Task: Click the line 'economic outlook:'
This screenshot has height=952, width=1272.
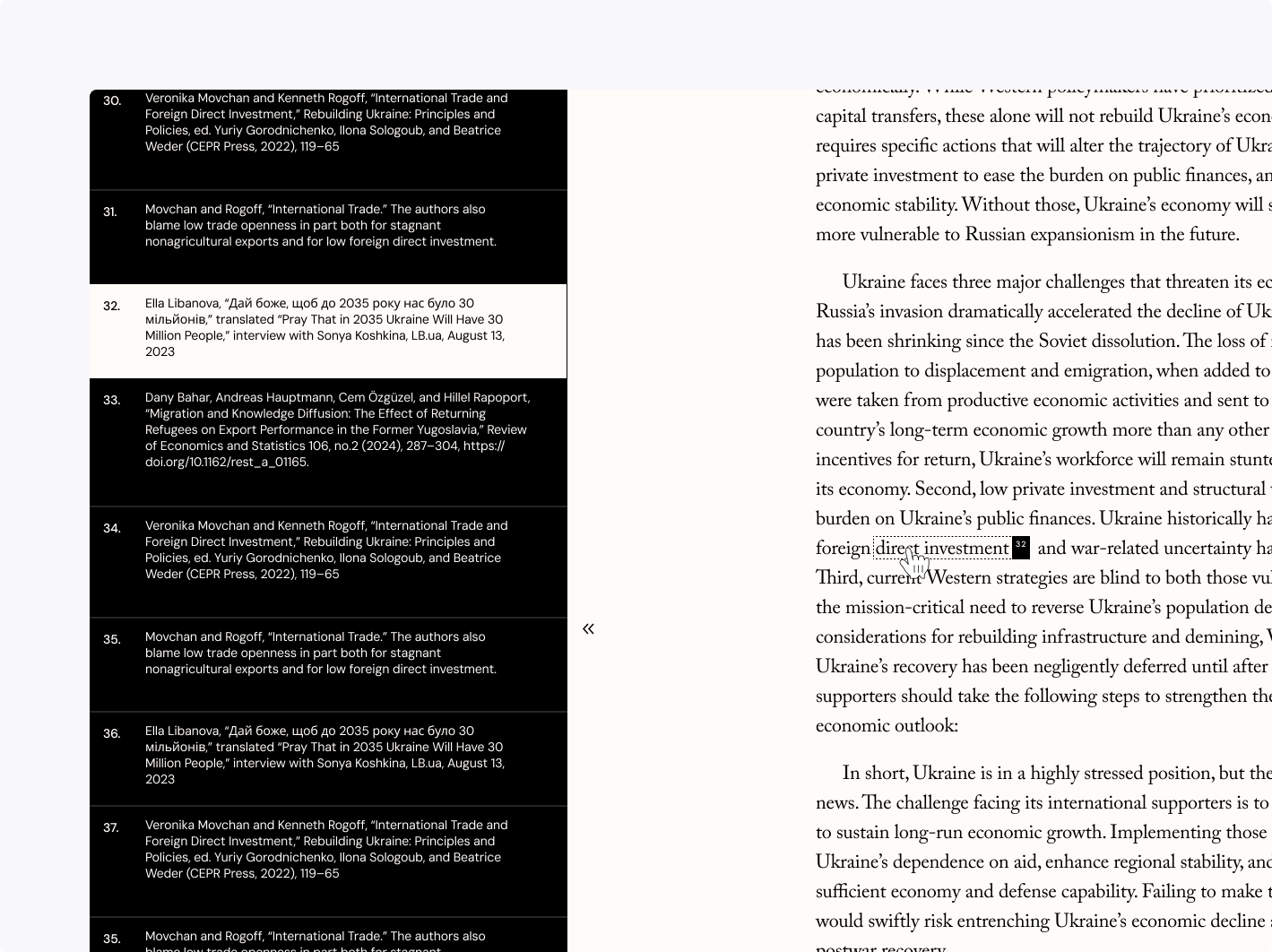Action: point(887,726)
